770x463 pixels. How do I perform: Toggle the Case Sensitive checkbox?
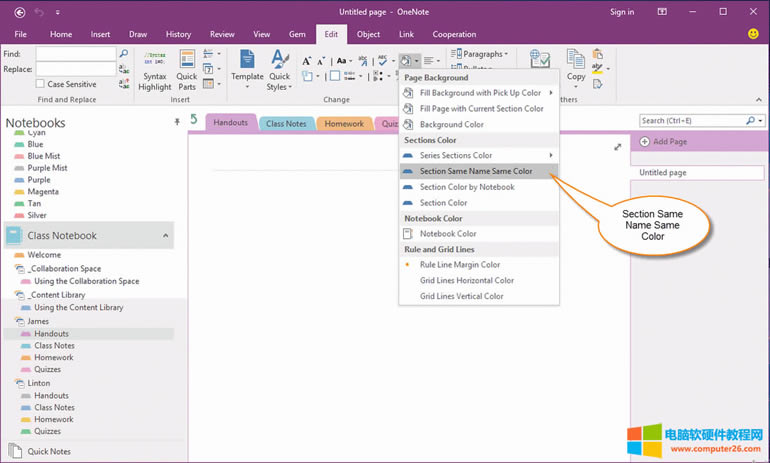coord(41,84)
